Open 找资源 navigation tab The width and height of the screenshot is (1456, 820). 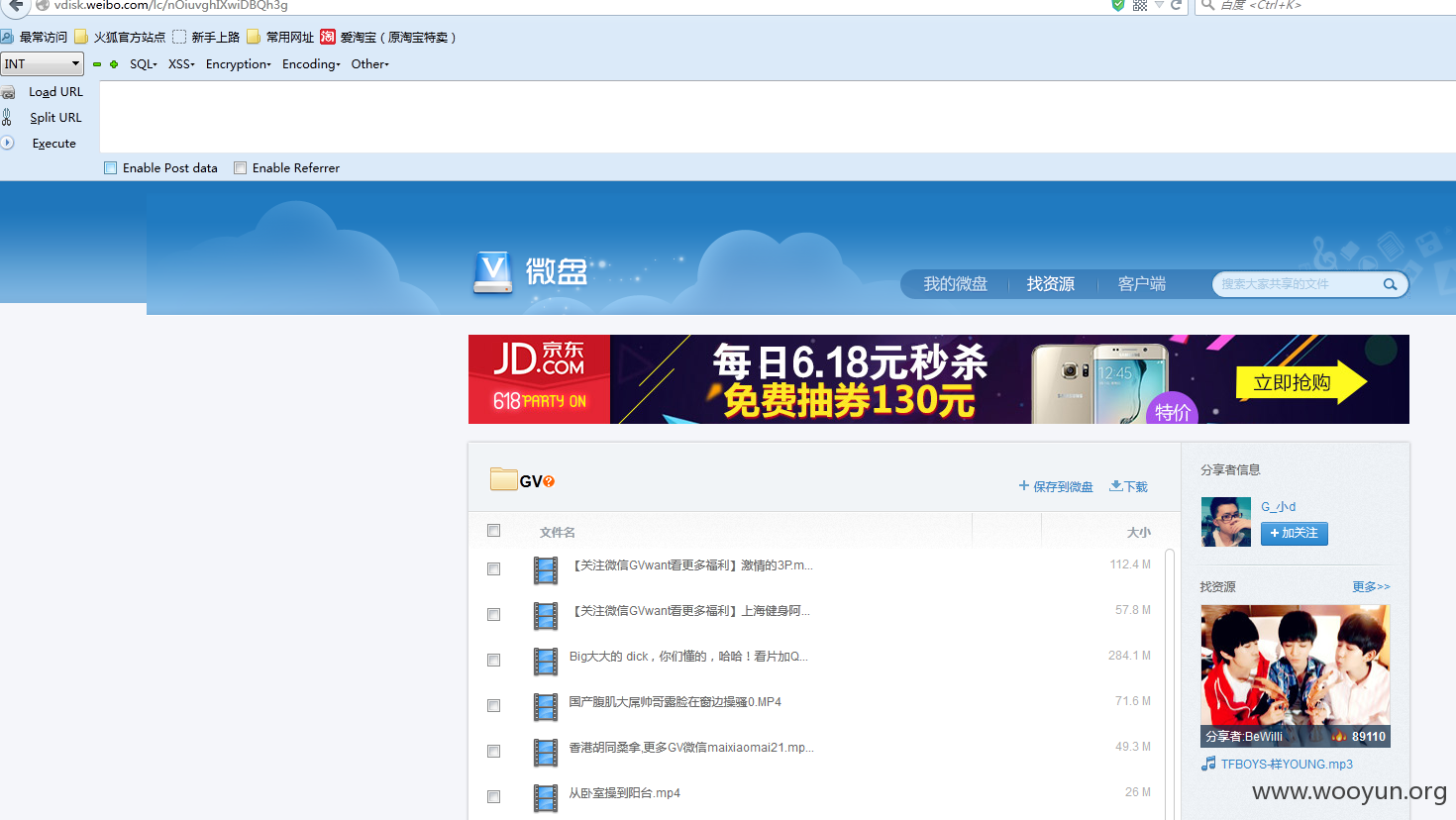(1051, 284)
